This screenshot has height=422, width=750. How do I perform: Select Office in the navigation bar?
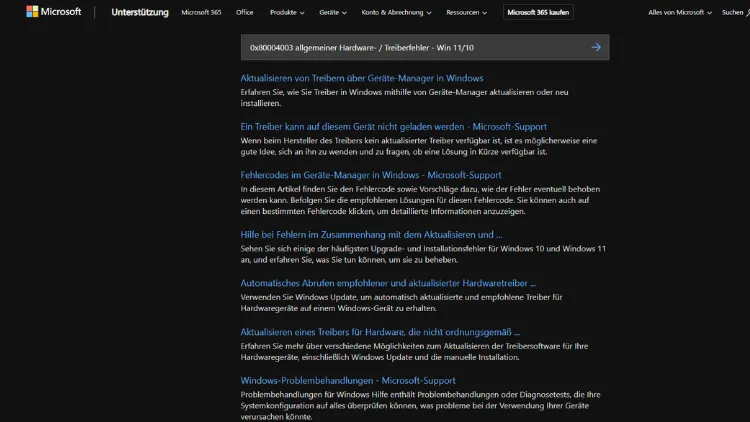coord(245,12)
